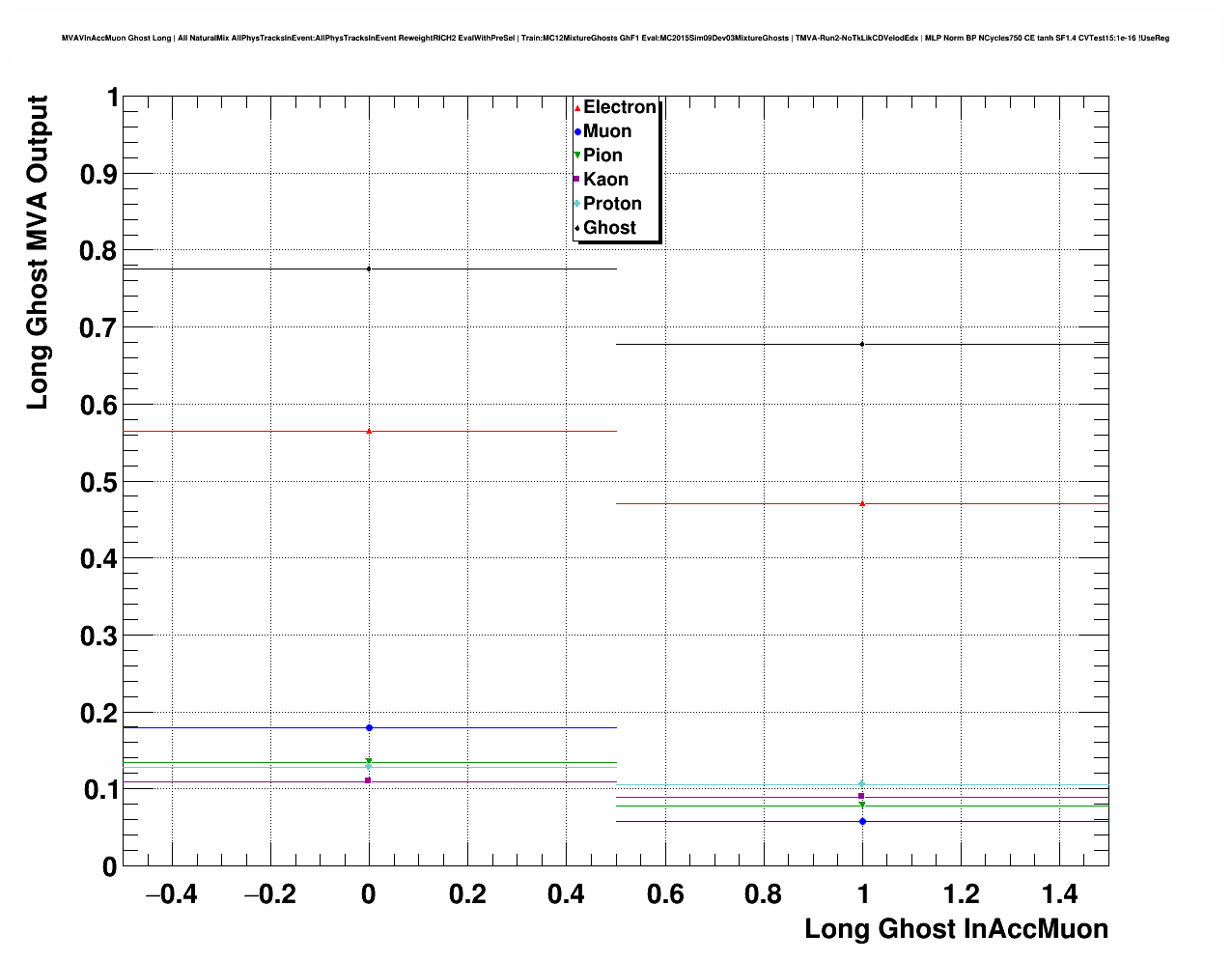Click the x-axis tick label 1.4
1232x962 pixels.
[x=1060, y=894]
